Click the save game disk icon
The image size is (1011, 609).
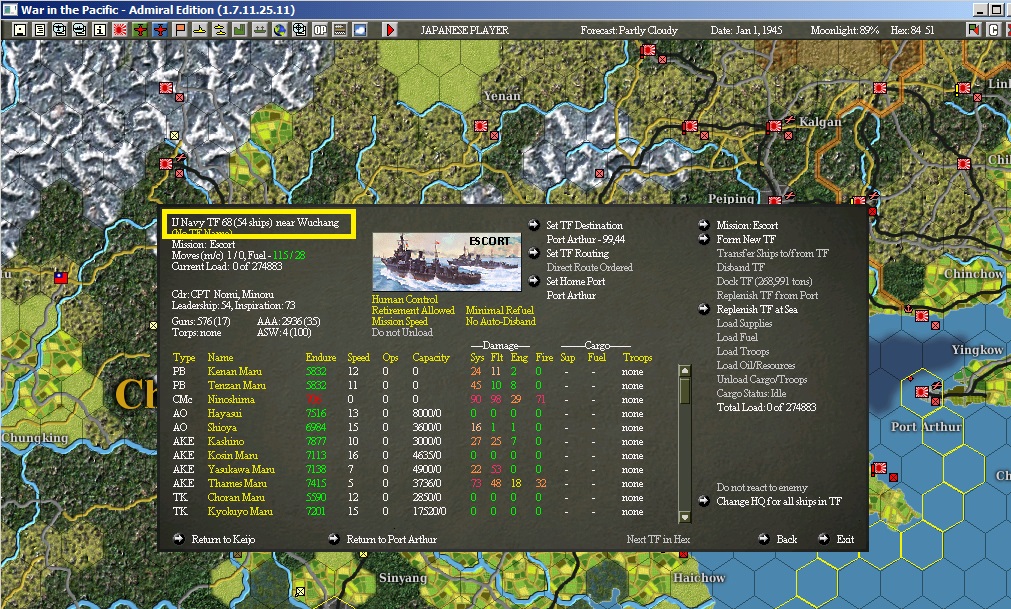pos(20,30)
